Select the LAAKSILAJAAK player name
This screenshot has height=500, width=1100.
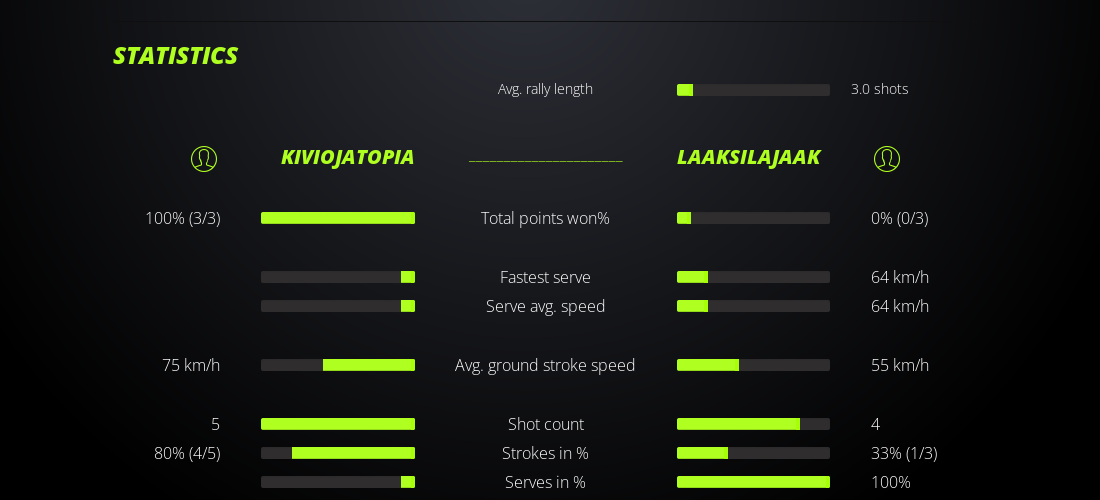748,157
